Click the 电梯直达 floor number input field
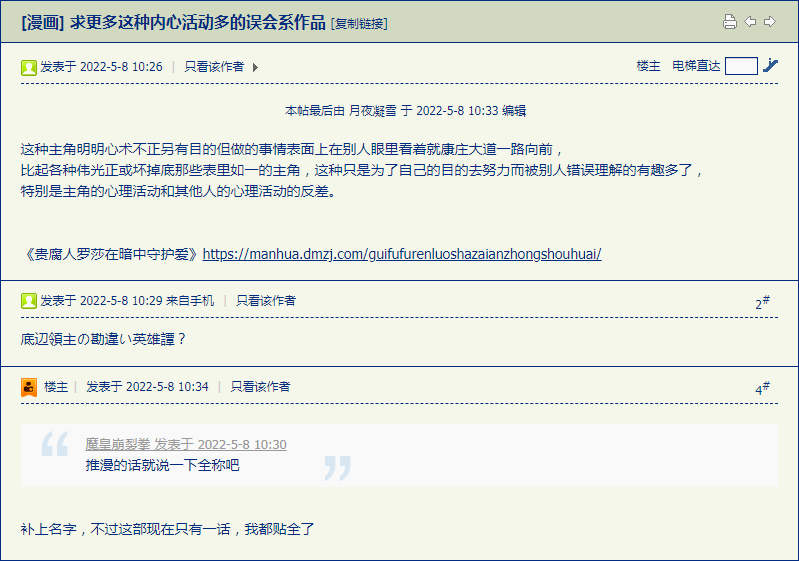The width and height of the screenshot is (799, 561). (741, 66)
